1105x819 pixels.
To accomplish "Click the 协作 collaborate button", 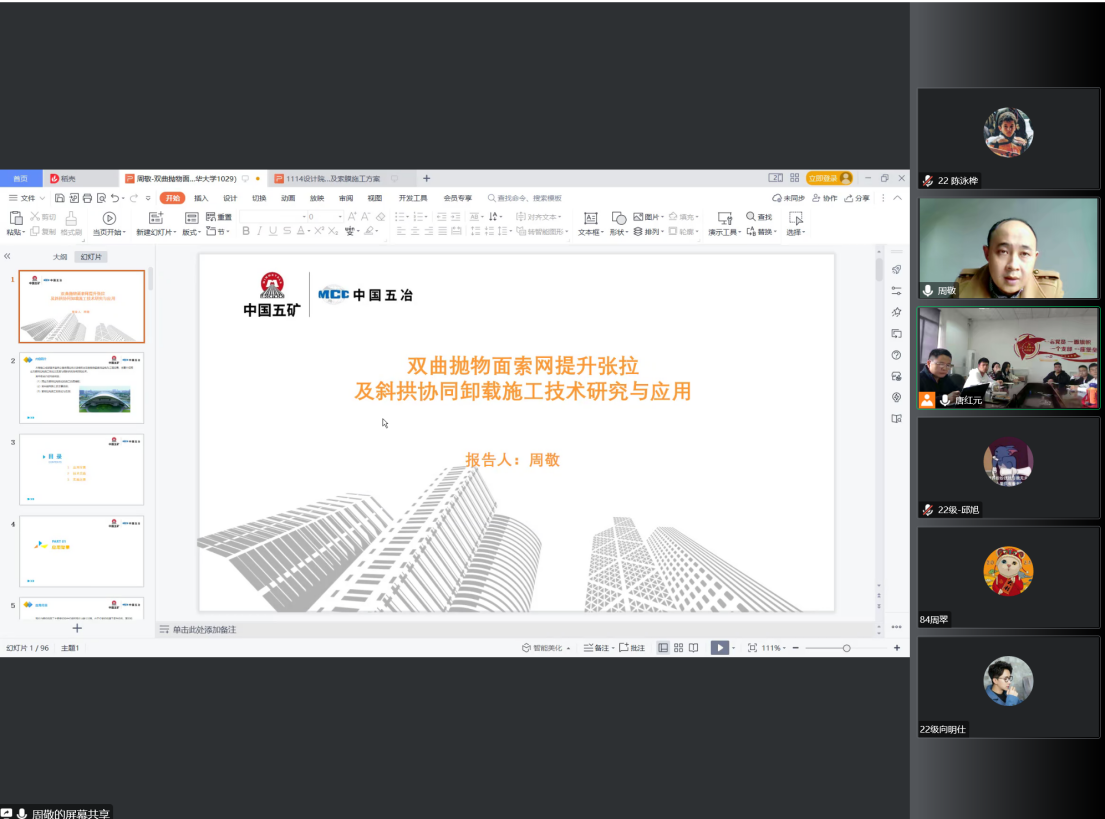I will click(825, 198).
